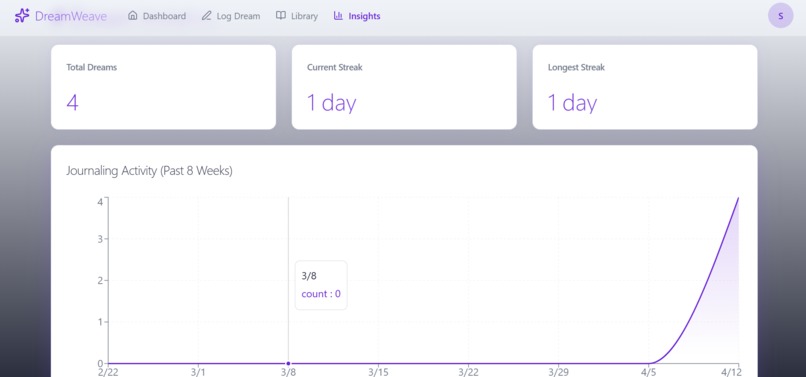Select the Current Streak card label
This screenshot has height=377, width=806.
tap(335, 67)
